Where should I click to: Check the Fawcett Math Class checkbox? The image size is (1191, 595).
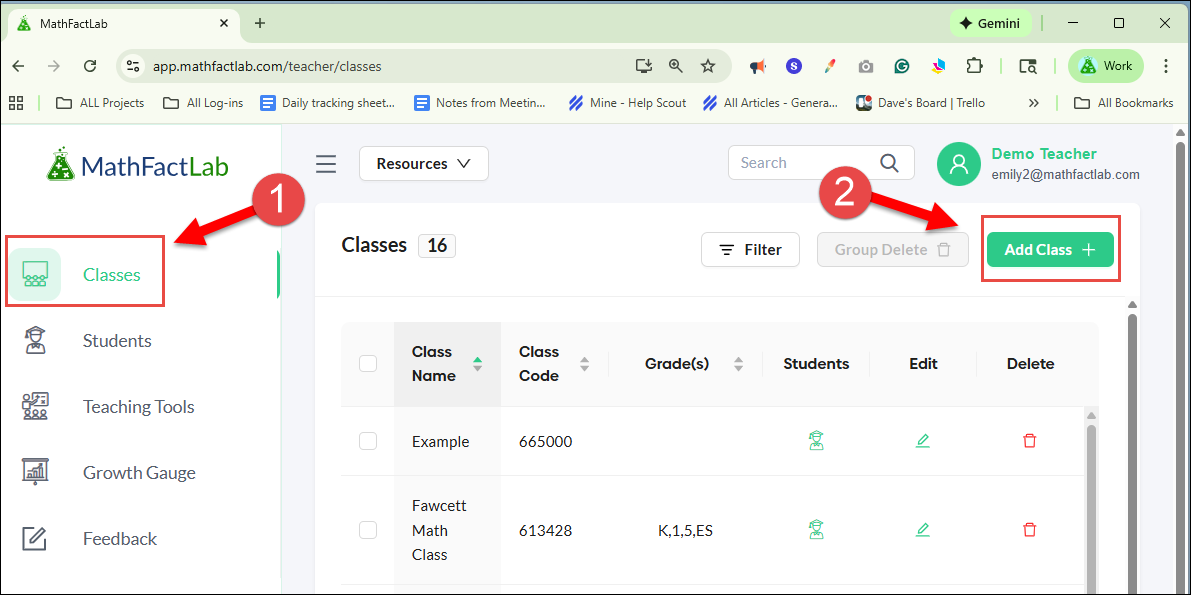(368, 530)
